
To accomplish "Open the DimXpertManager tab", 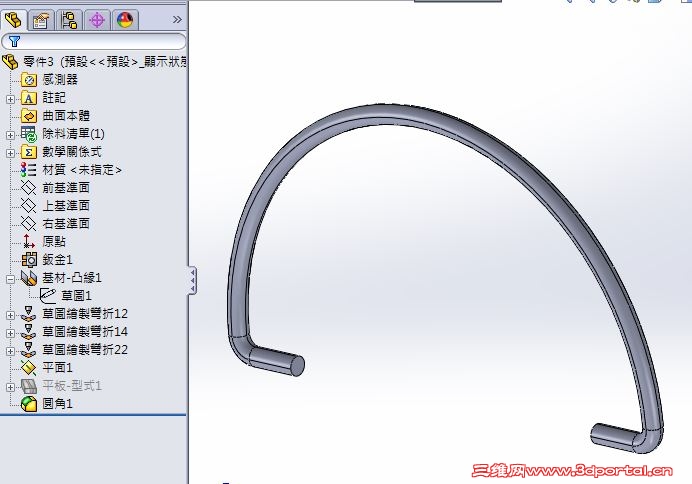I will click(97, 20).
